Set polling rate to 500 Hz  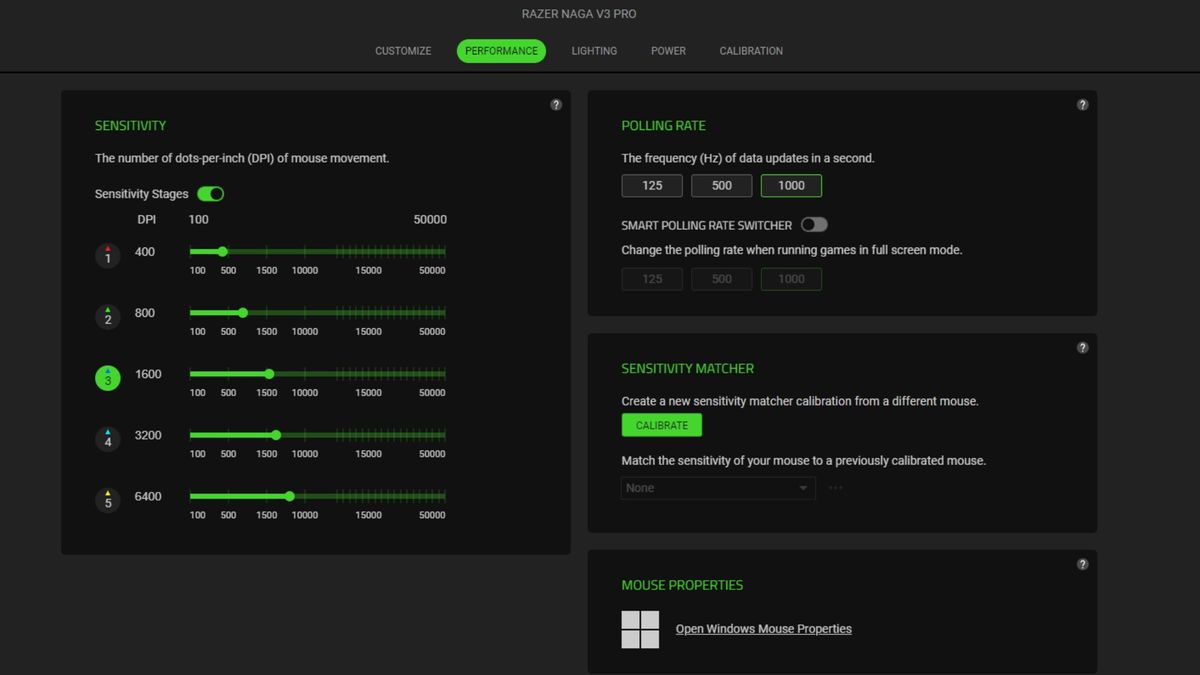pos(722,186)
